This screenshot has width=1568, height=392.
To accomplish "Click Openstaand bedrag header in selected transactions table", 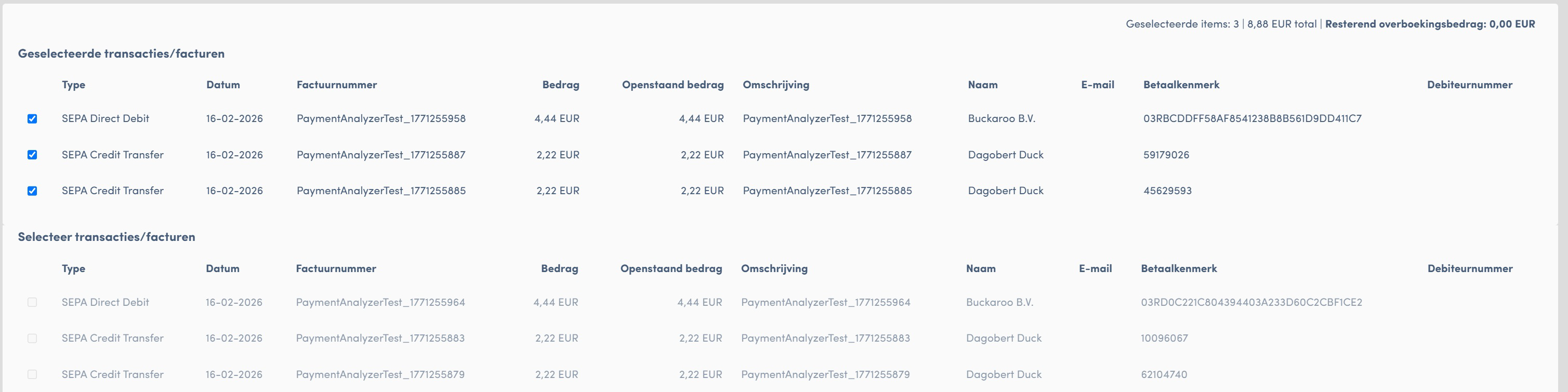I will (x=673, y=85).
